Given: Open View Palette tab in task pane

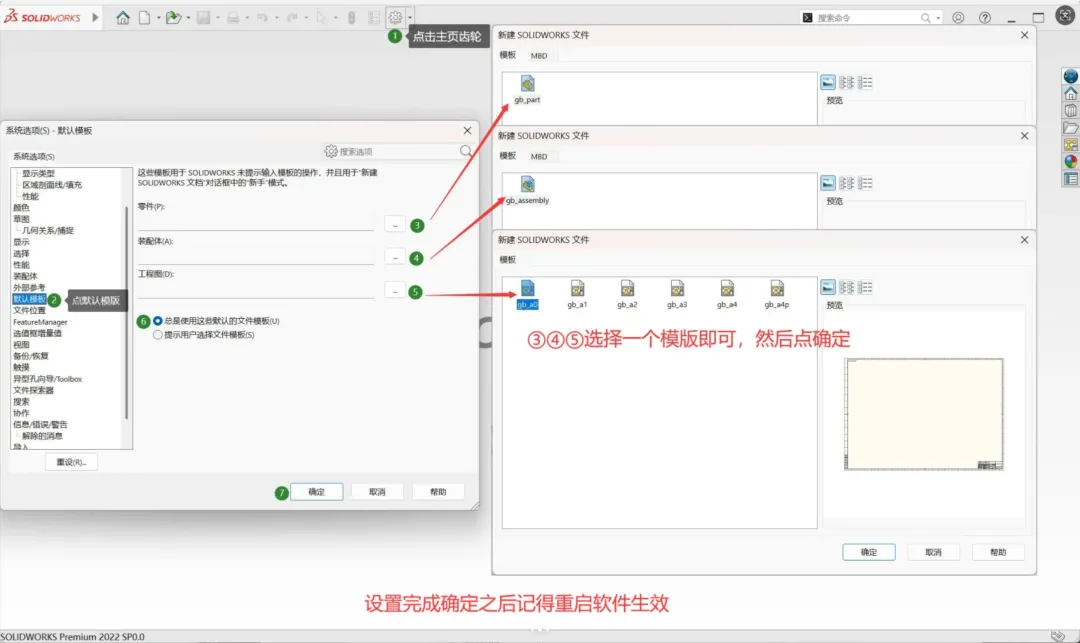Looking at the screenshot, I should 1070,145.
